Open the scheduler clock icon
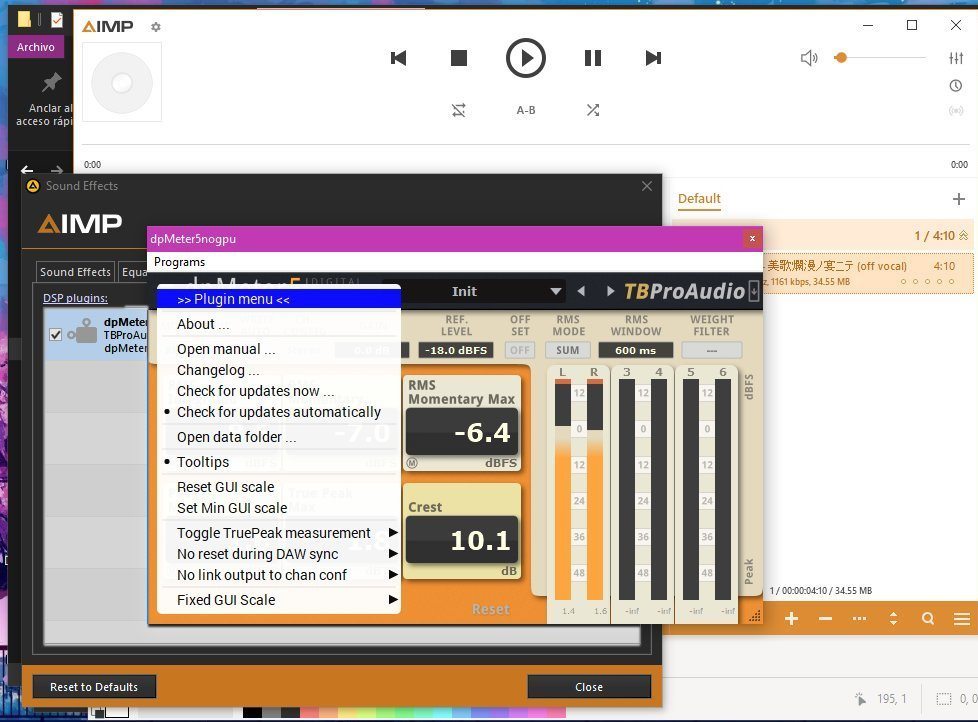The width and height of the screenshot is (978, 722). pos(956,85)
